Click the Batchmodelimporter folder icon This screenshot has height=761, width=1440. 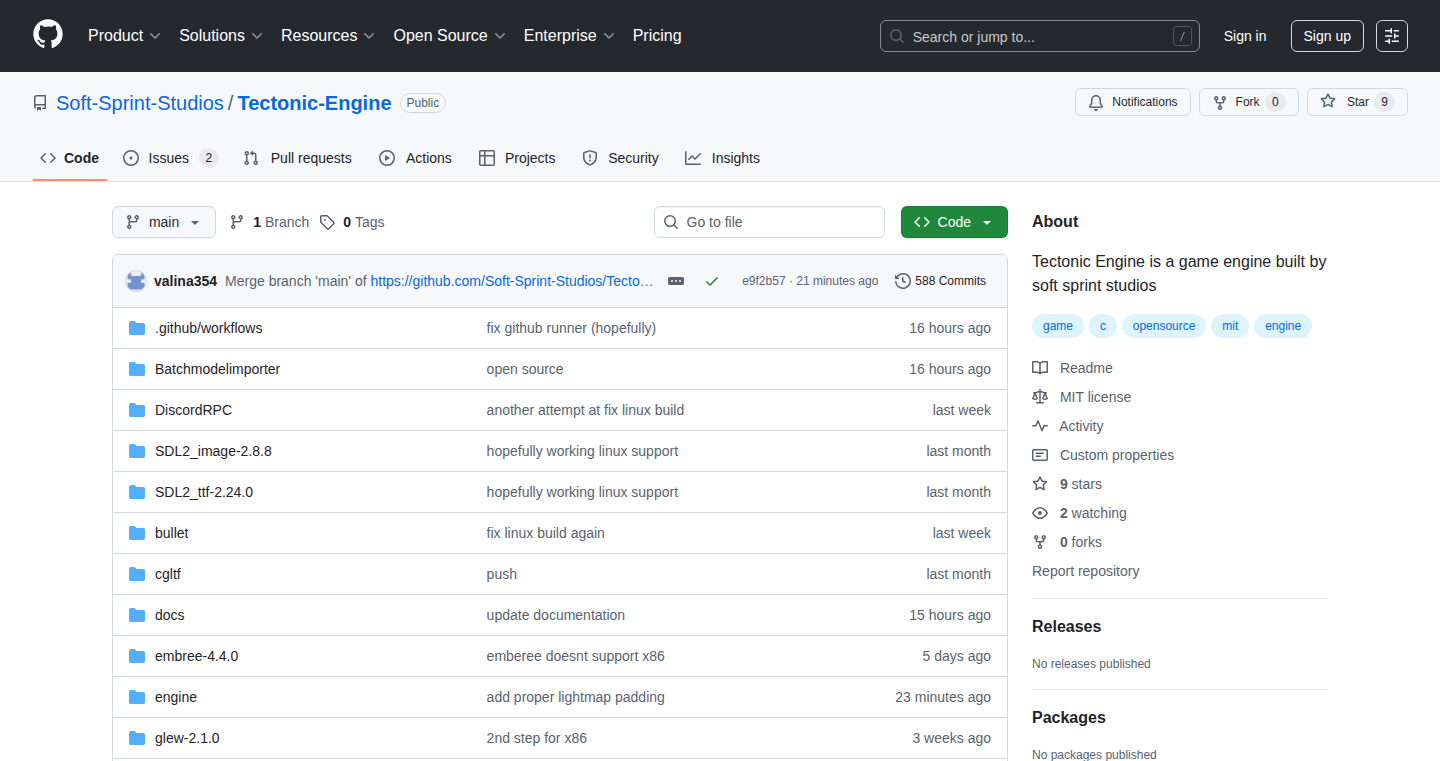(137, 369)
